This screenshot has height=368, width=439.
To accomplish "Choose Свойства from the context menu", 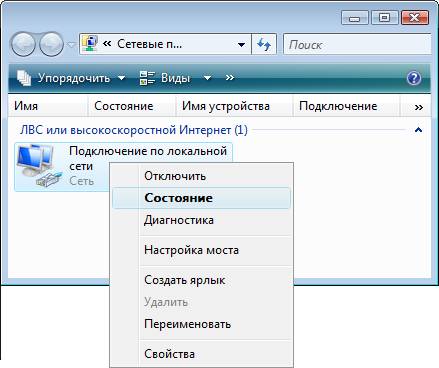I will click(202, 354).
